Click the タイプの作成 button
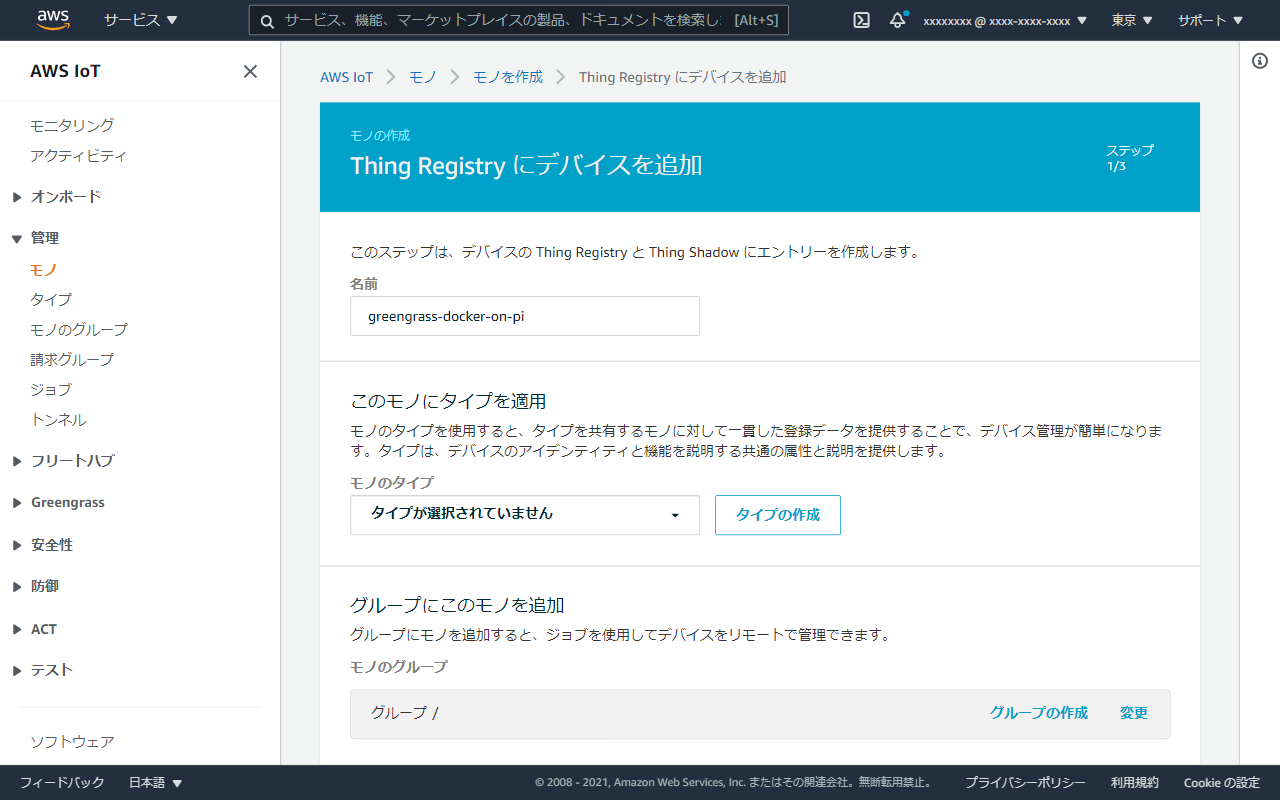This screenshot has width=1280, height=800. (777, 515)
